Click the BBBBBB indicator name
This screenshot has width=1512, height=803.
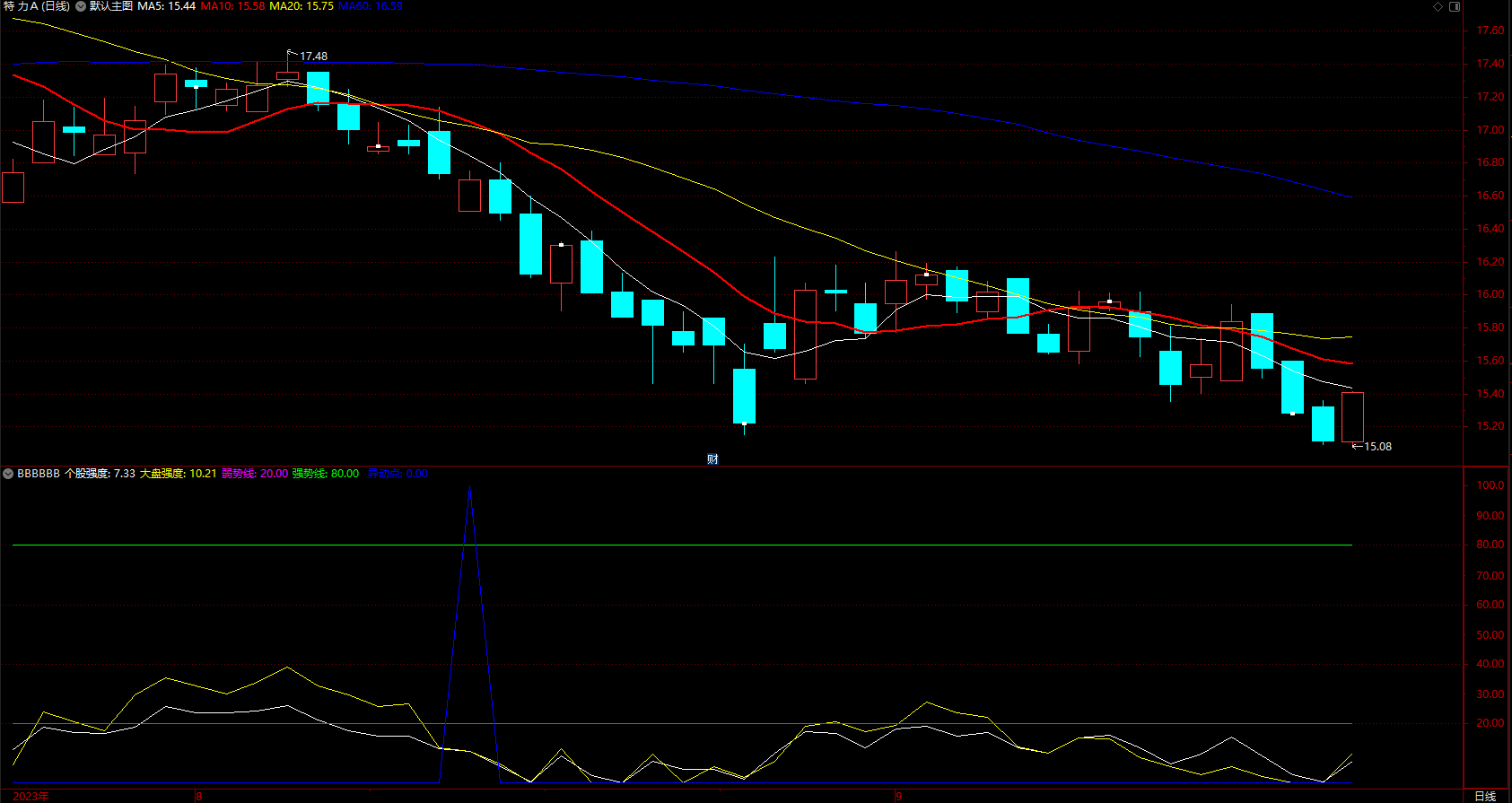[x=39, y=473]
